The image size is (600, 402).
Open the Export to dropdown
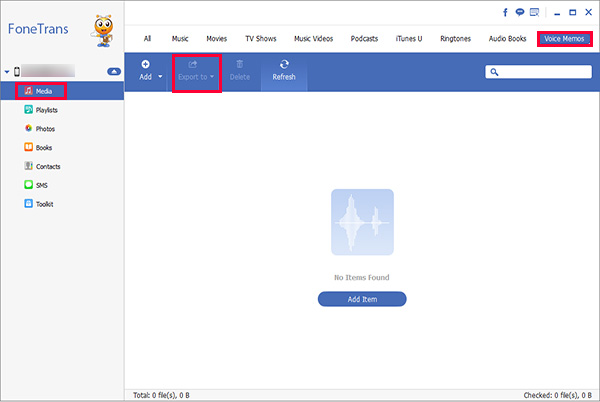[196, 71]
